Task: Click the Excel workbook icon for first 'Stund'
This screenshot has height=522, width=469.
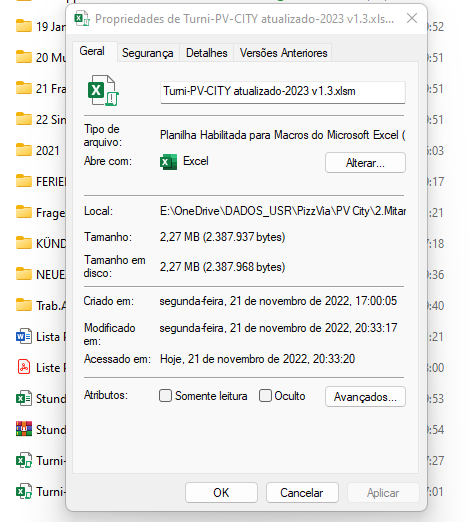Action: 24,398
